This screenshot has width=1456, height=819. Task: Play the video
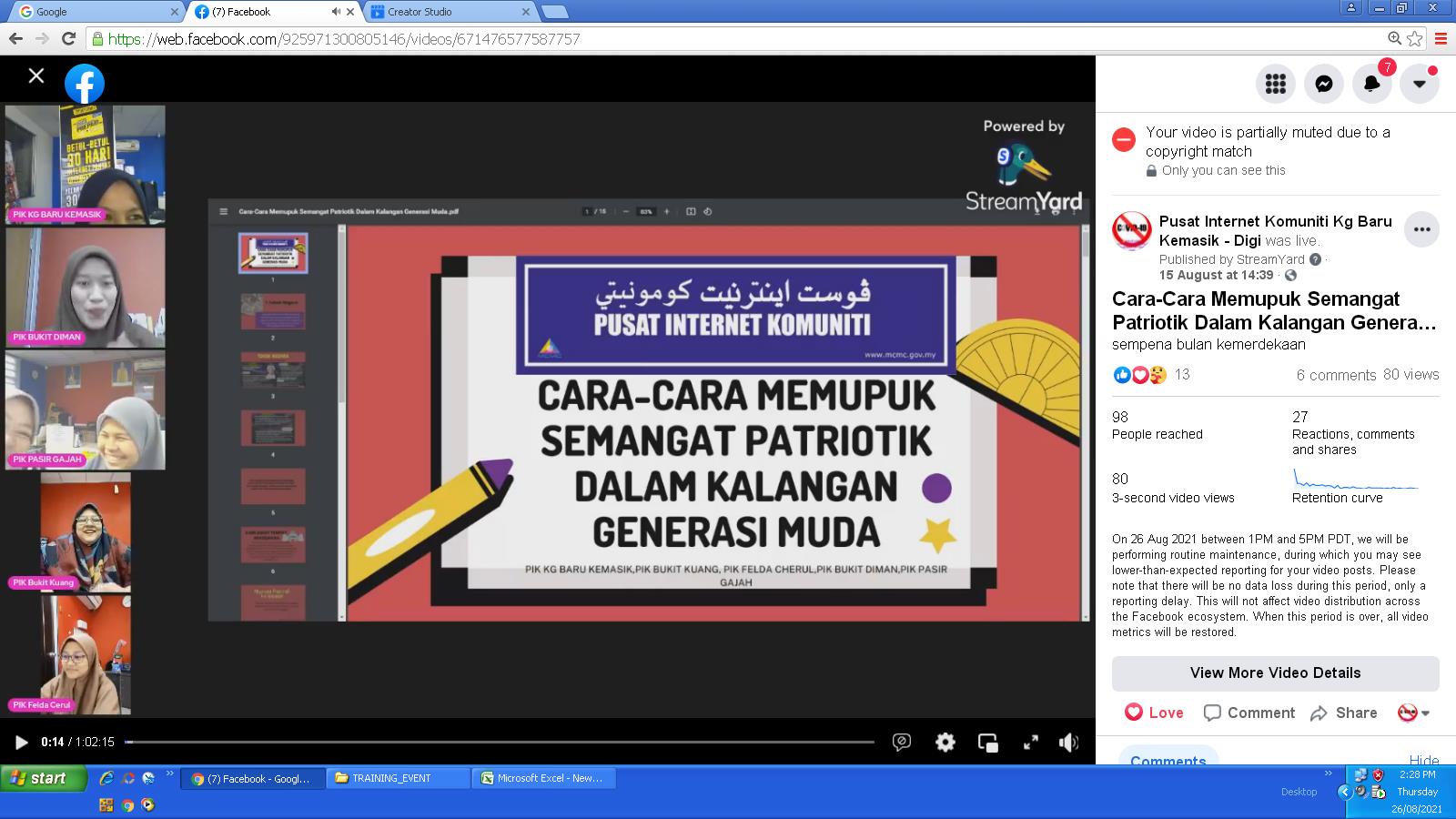click(x=21, y=743)
